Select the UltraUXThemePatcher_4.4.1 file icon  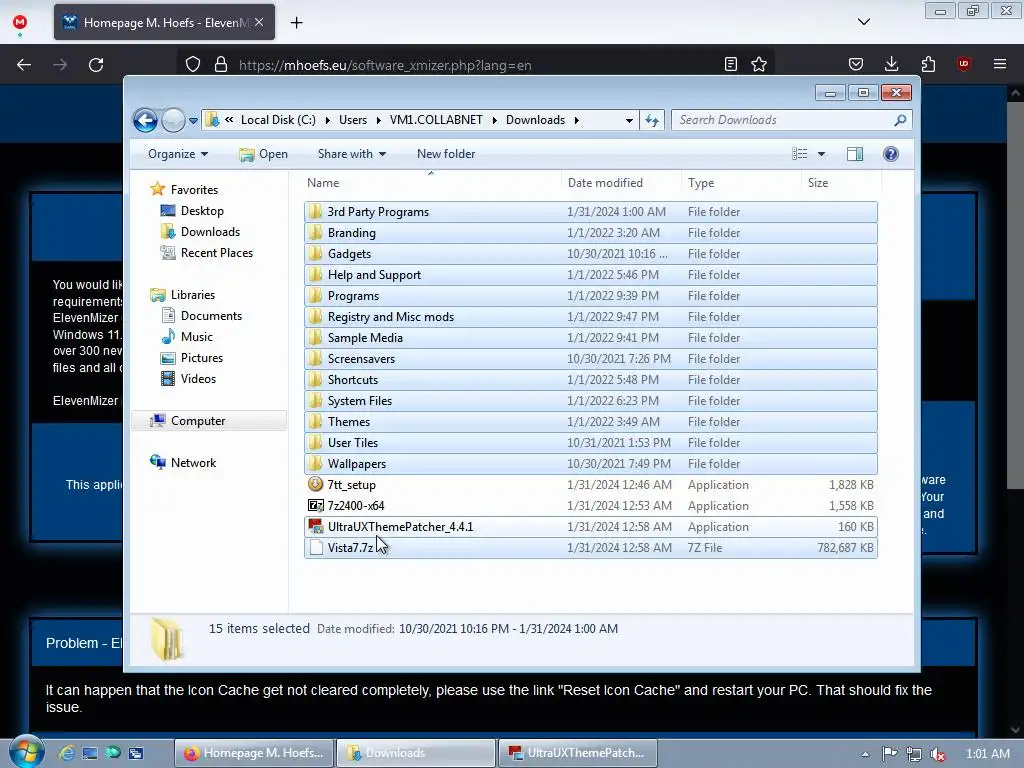pos(315,526)
